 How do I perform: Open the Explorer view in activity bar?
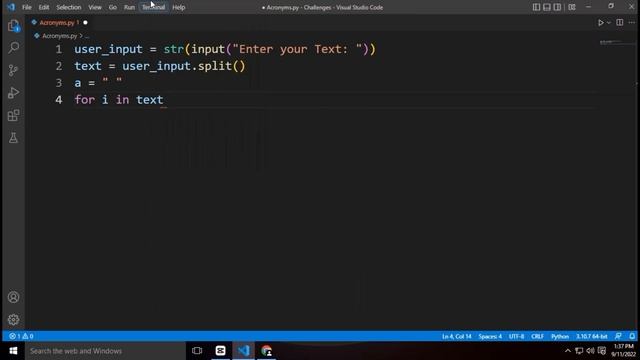13,26
